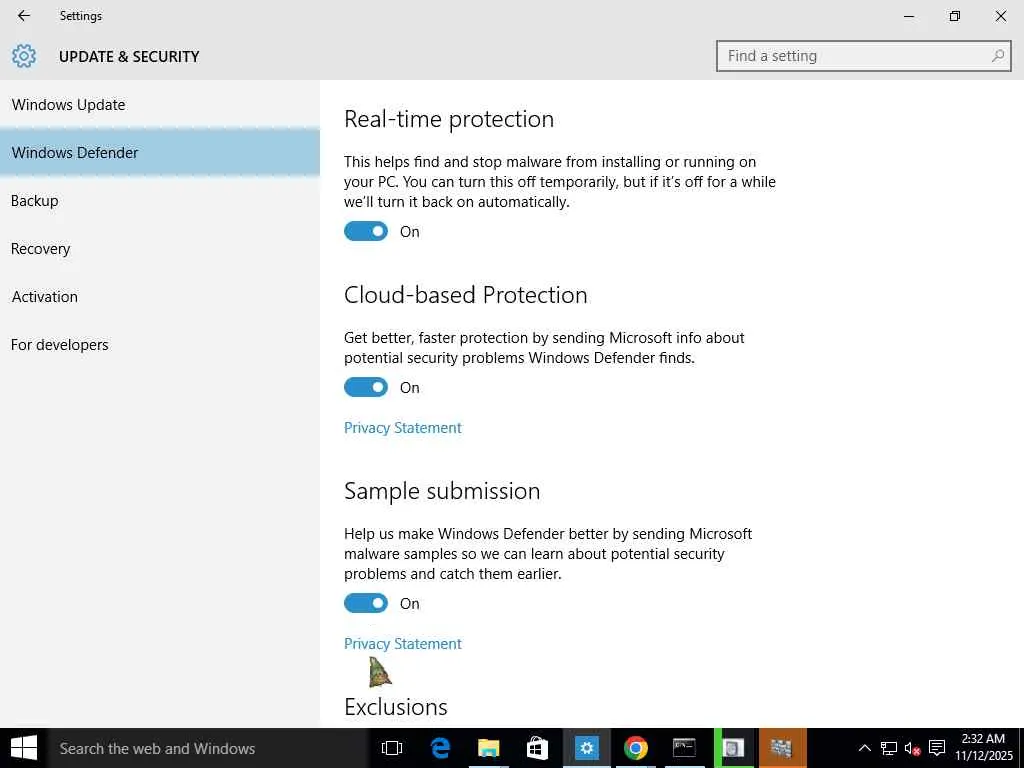Image resolution: width=1024 pixels, height=768 pixels.
Task: Minimize the Settings window
Action: click(x=908, y=16)
